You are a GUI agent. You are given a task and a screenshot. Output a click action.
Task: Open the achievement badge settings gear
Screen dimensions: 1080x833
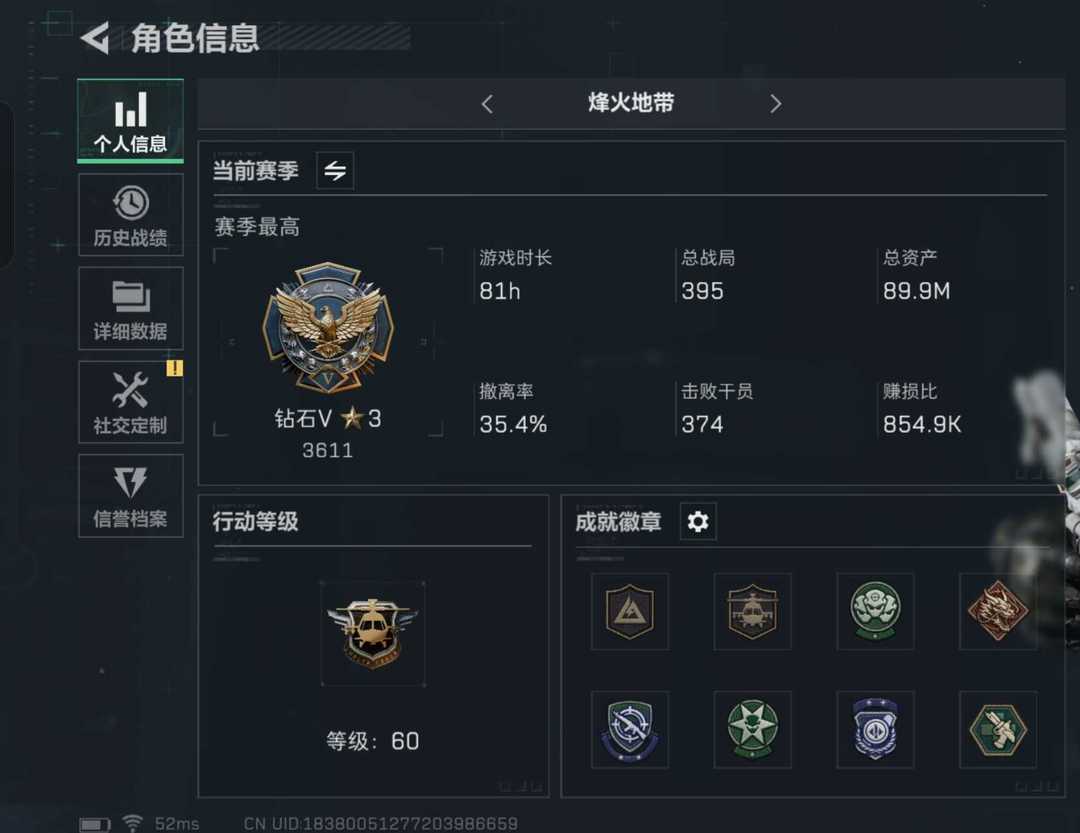click(698, 522)
